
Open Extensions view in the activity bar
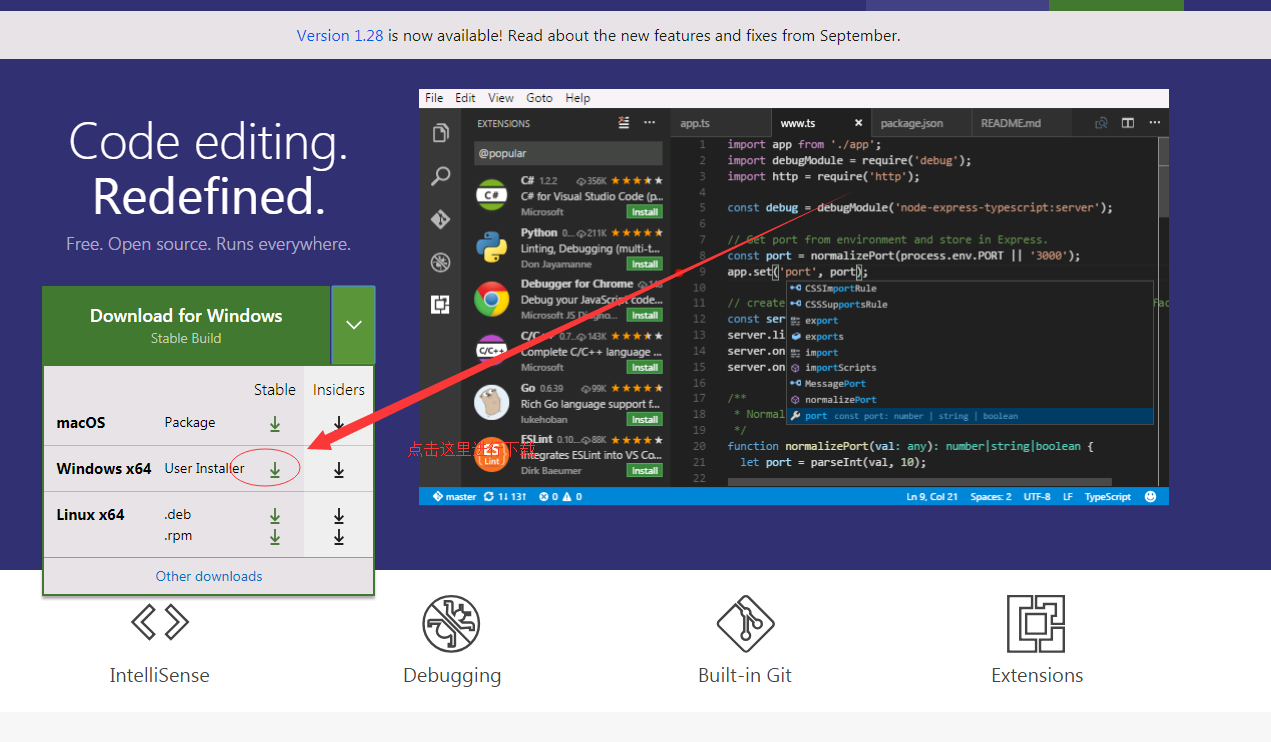440,305
